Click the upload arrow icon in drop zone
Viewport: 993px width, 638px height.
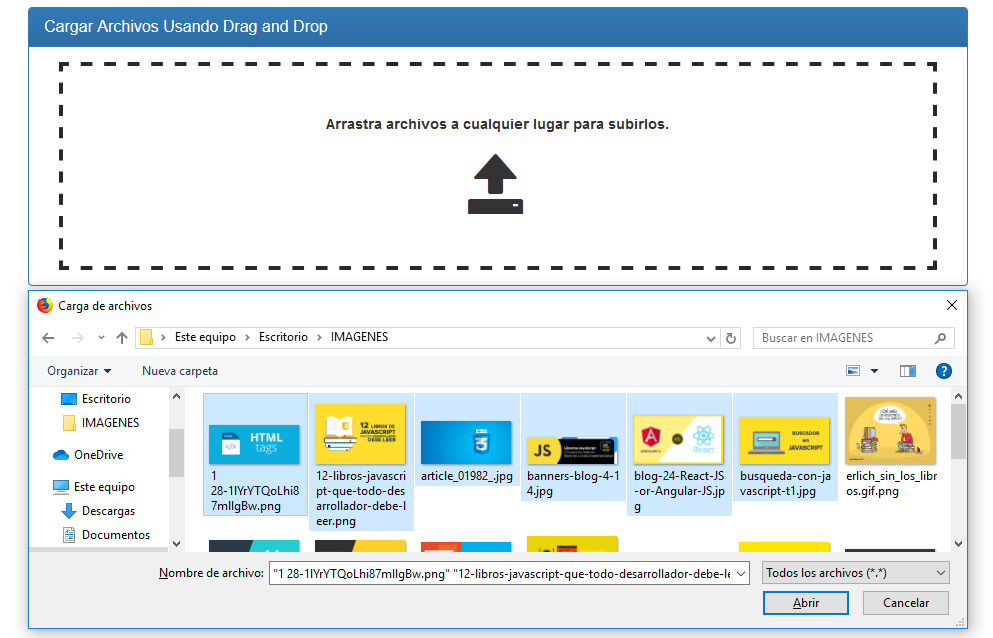pos(495,184)
